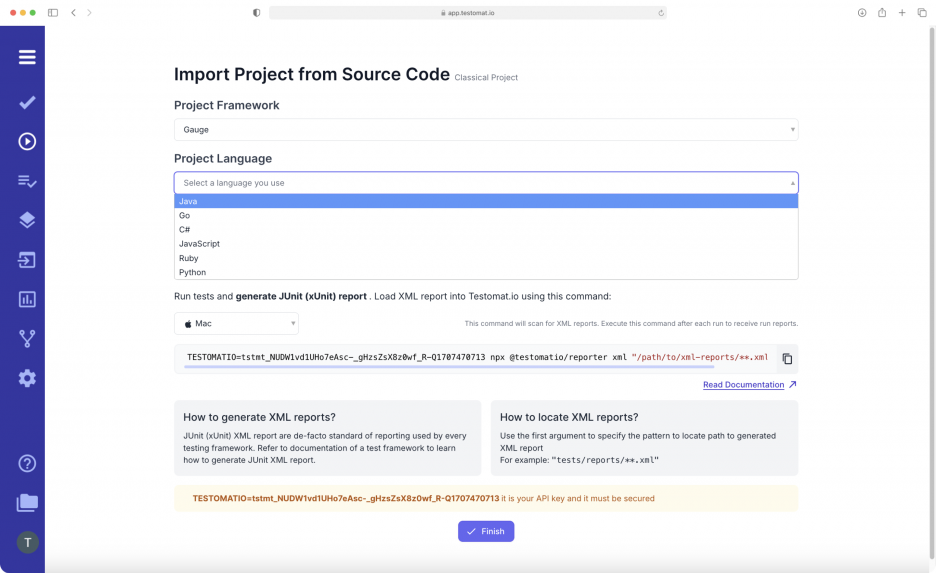Open the bar chart analytics icon
The height and width of the screenshot is (573, 936).
pos(27,299)
